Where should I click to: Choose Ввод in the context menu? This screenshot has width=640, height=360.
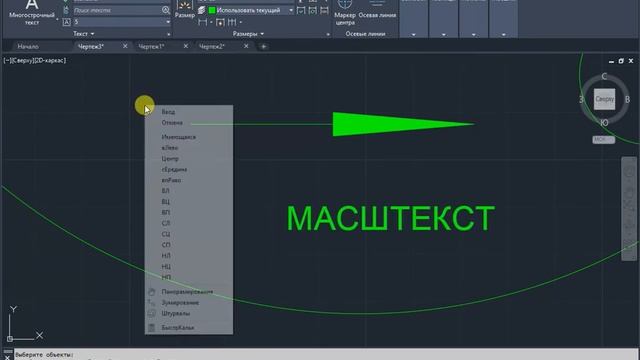tap(189, 112)
